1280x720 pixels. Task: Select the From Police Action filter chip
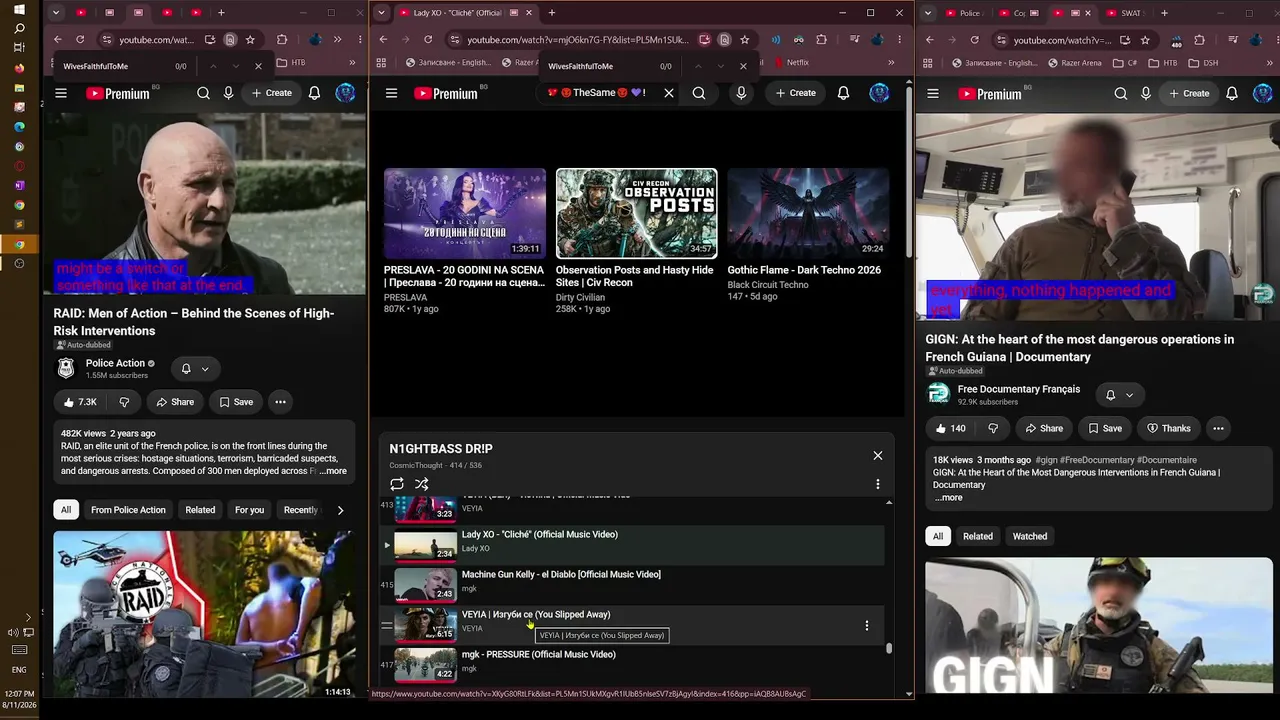click(x=128, y=510)
